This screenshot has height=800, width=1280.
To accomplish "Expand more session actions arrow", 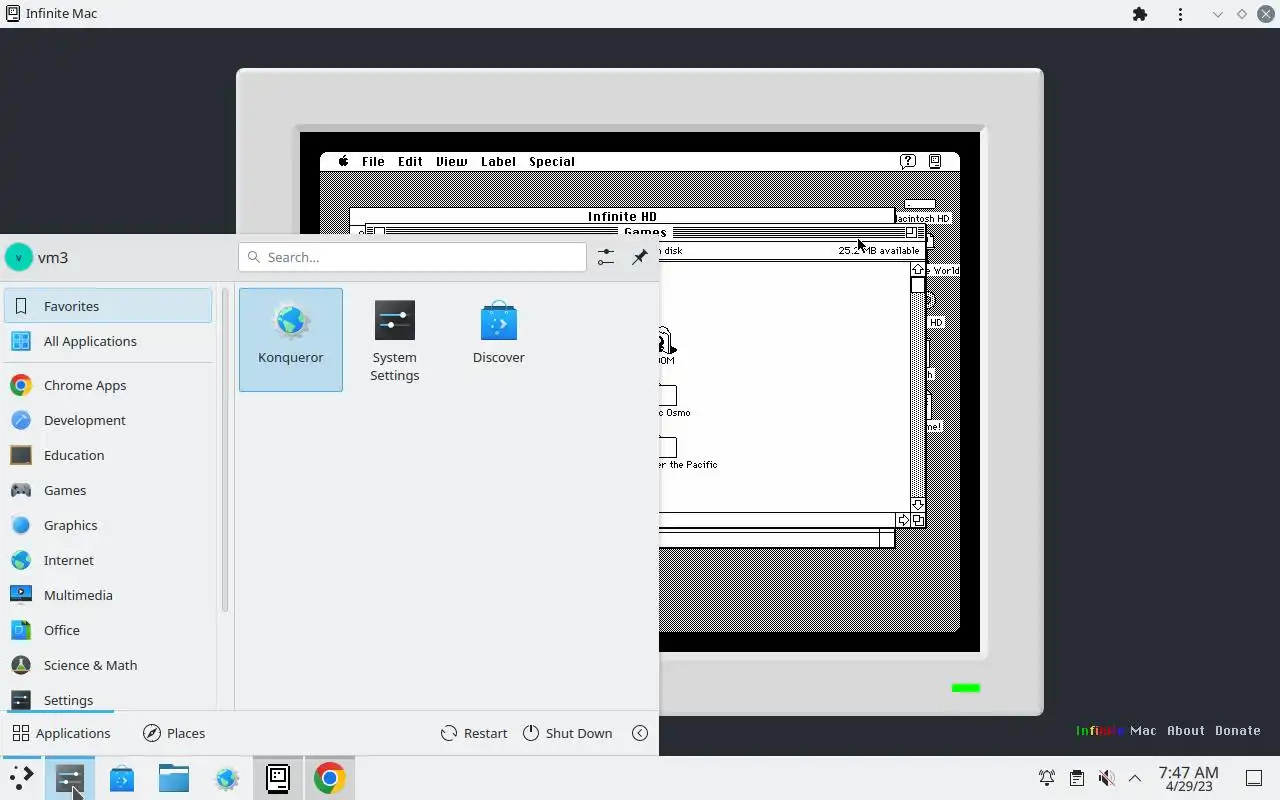I will (640, 733).
